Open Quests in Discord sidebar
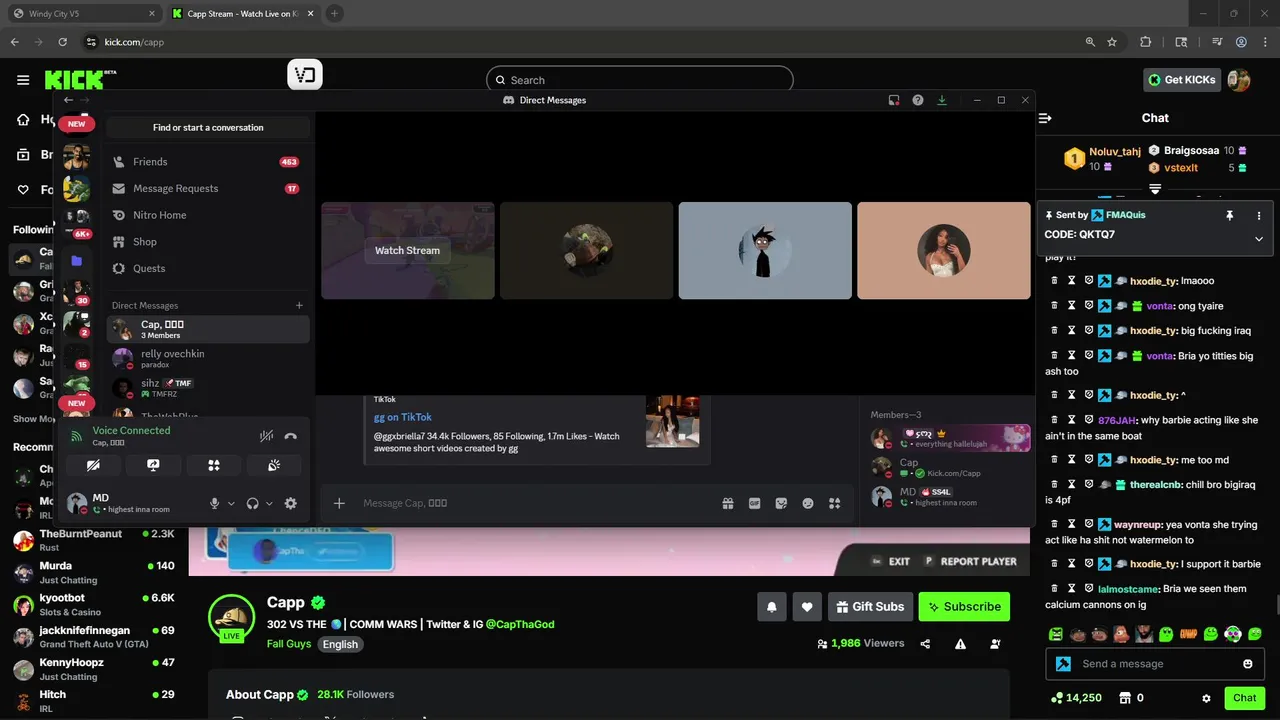Screen dimensions: 1280x720 pyautogui.click(x=207, y=268)
